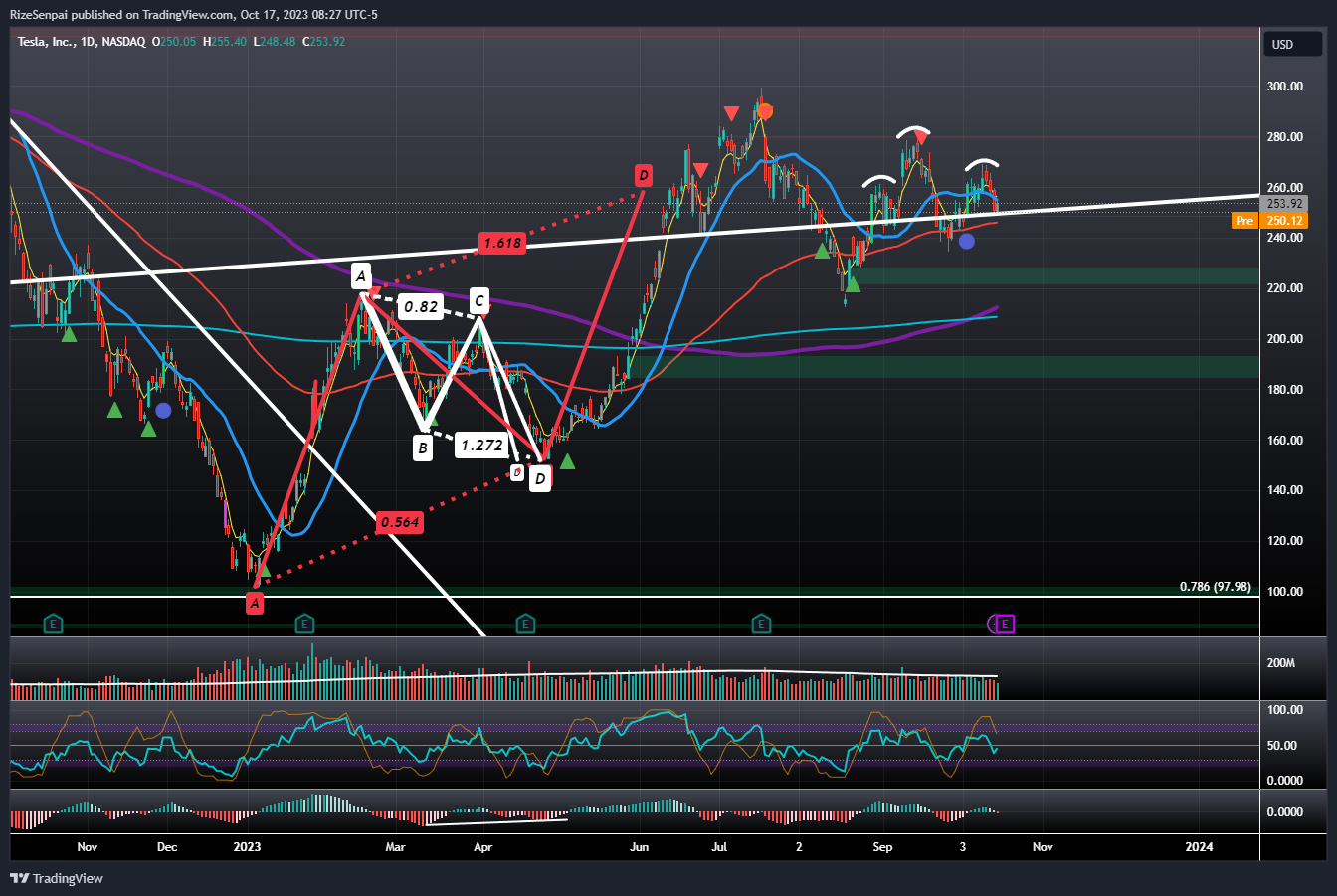
Task: Click the H255.40 high value
Action: [x=226, y=41]
